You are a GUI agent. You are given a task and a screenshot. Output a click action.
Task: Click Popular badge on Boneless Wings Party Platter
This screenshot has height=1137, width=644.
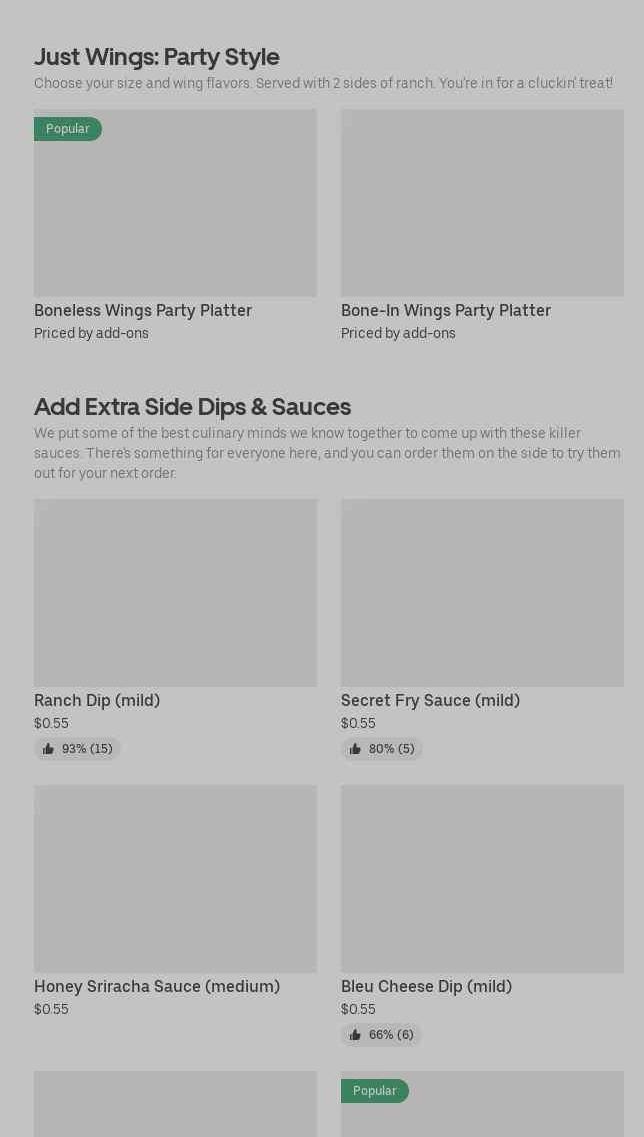67,129
